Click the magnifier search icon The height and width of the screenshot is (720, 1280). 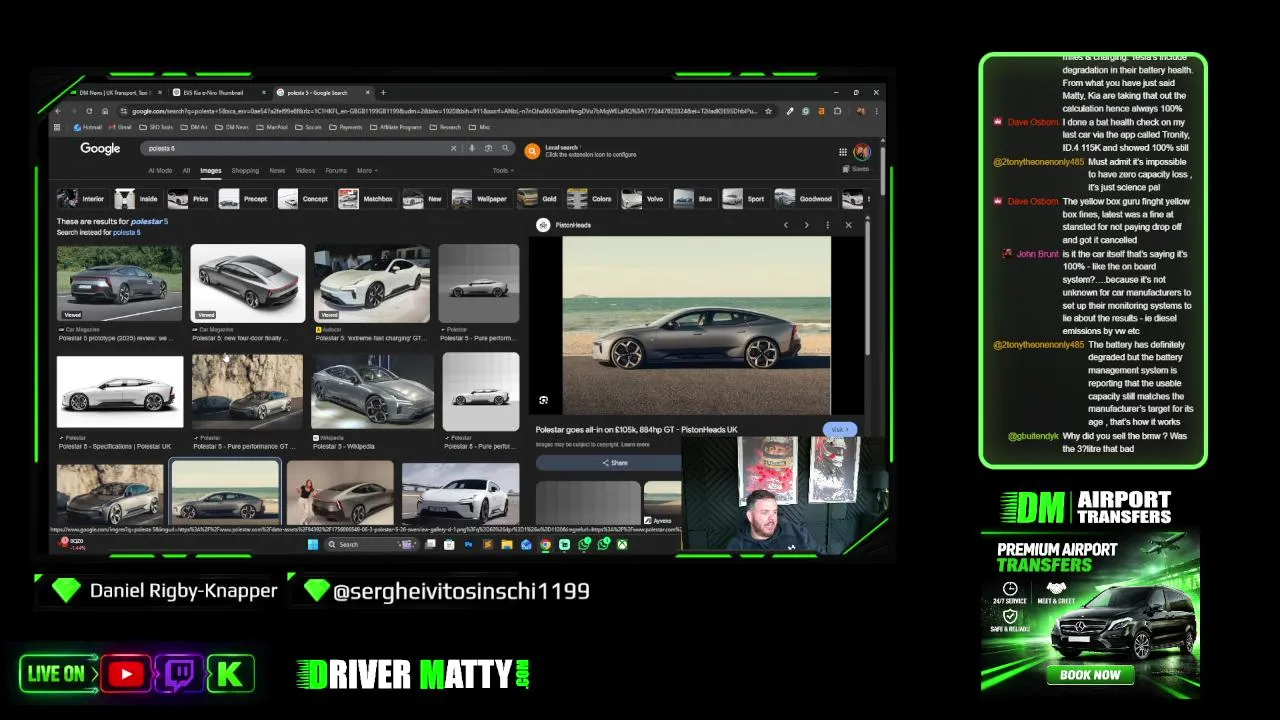(505, 148)
